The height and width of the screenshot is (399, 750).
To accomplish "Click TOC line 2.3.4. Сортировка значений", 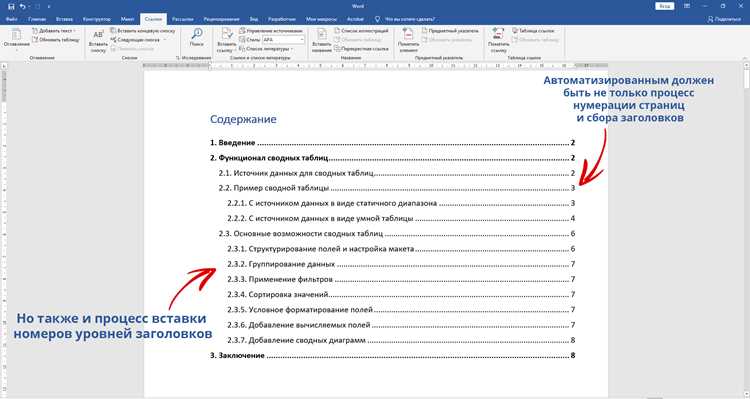I will tap(401, 295).
